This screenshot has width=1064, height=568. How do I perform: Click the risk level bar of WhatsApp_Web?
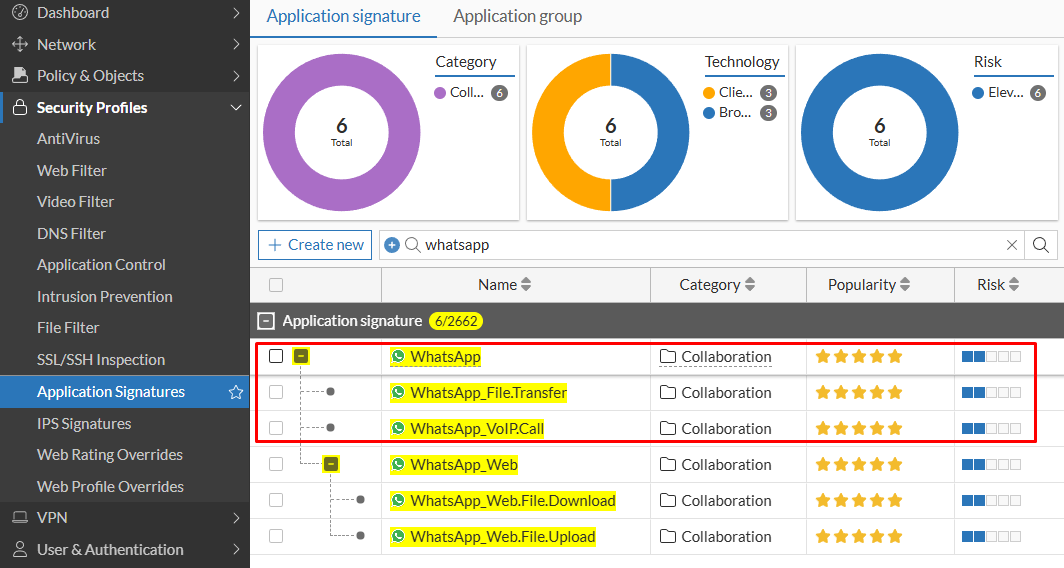991,464
